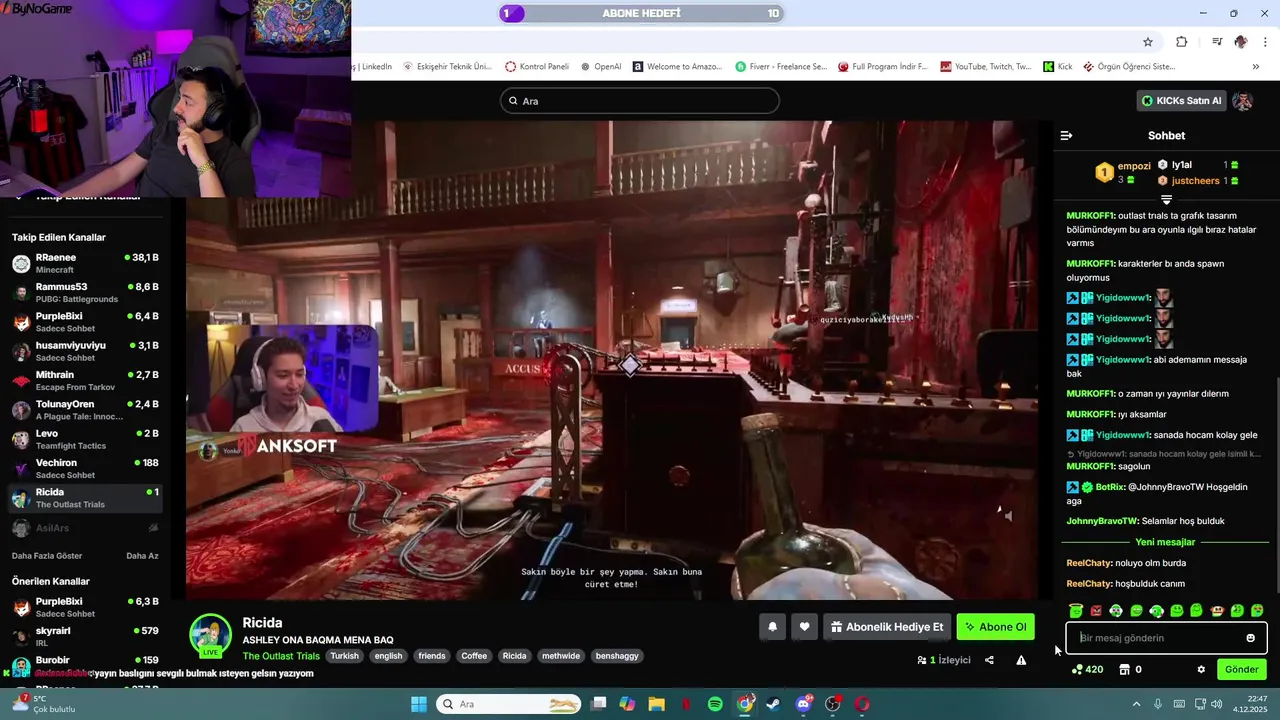Click the Kick site search field
The width and height of the screenshot is (1280, 720).
(x=640, y=101)
